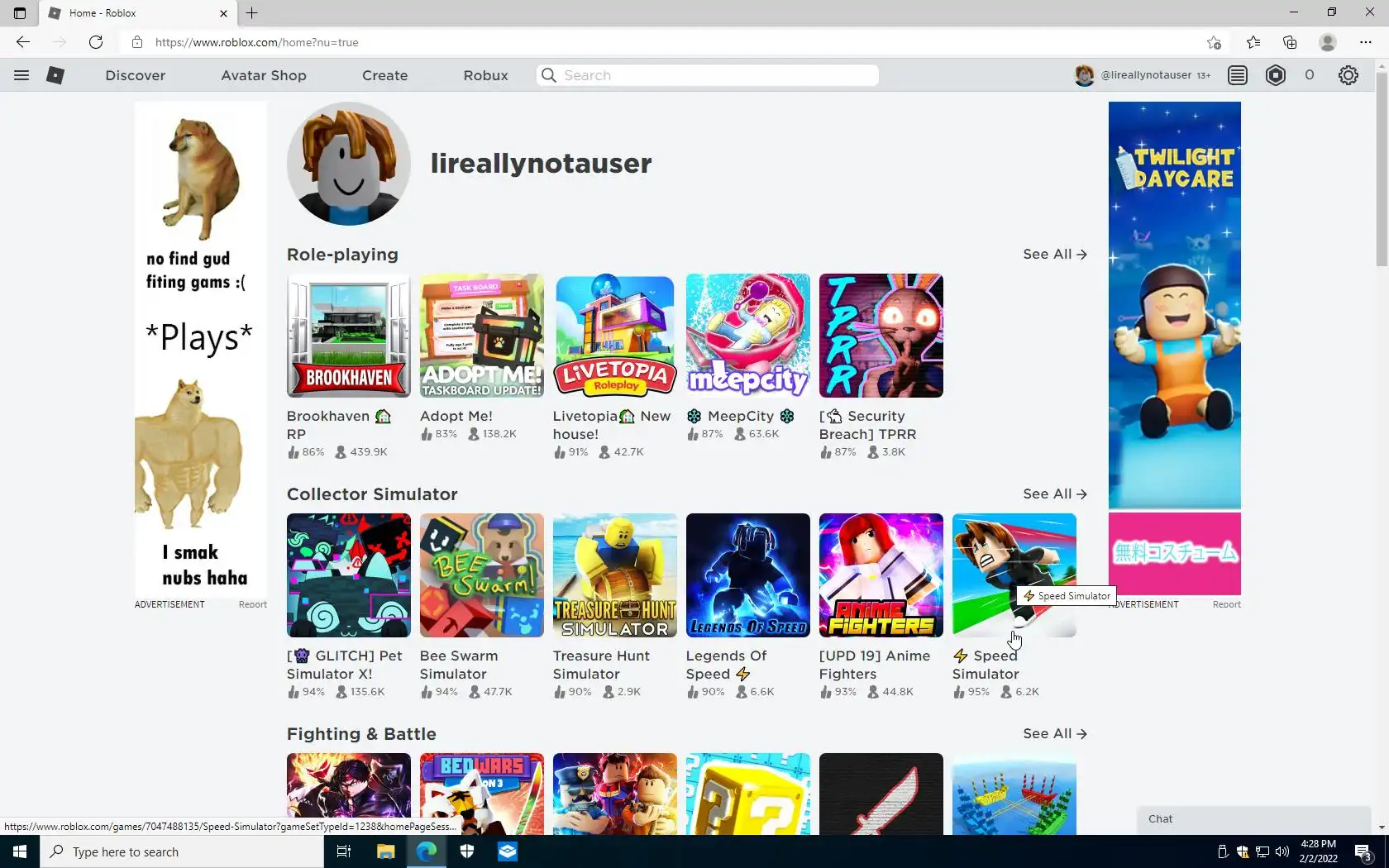Image resolution: width=1389 pixels, height=868 pixels.
Task: Open tab actions menu icon
Action: point(20,12)
